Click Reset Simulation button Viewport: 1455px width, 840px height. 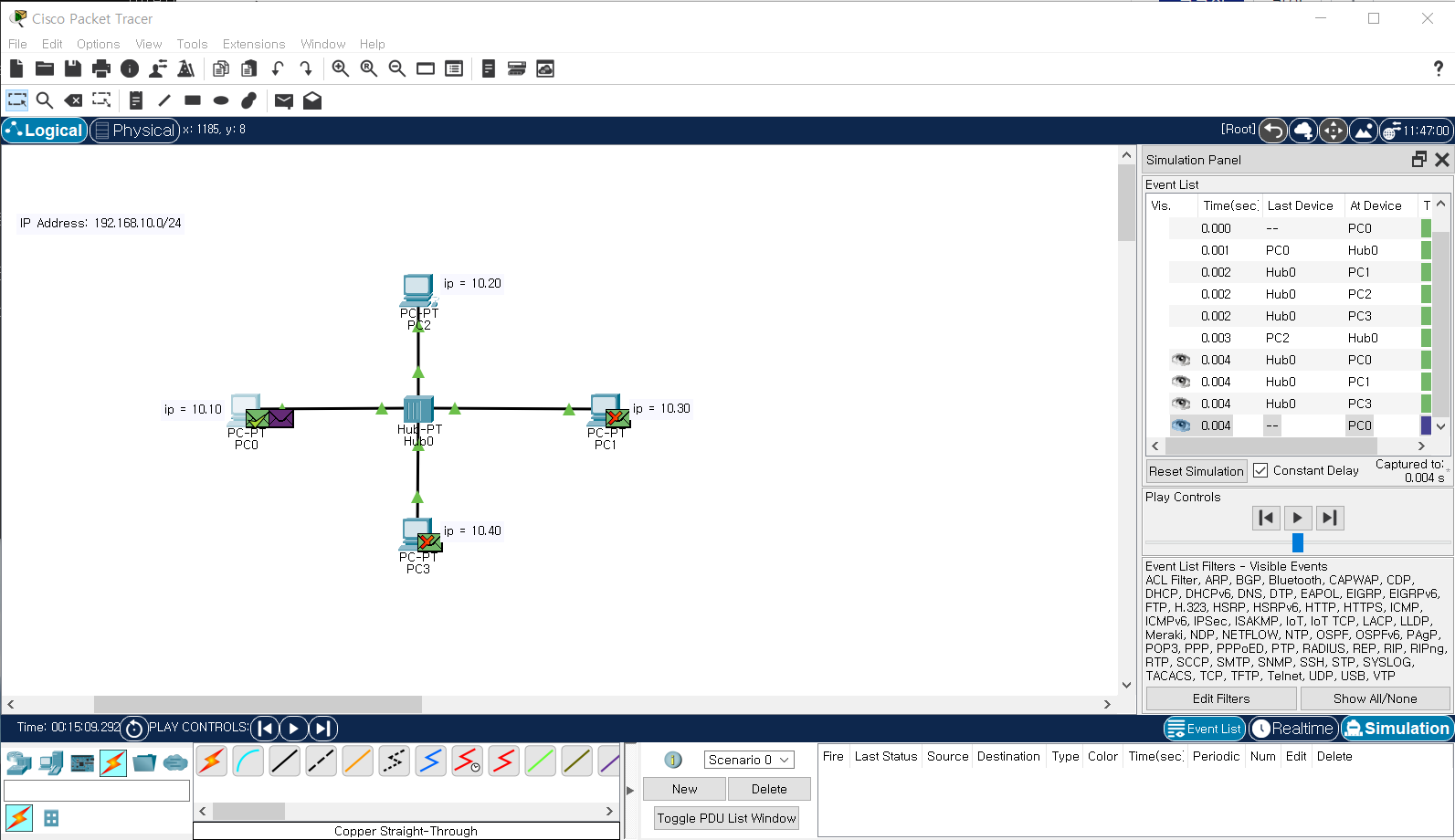click(1197, 471)
